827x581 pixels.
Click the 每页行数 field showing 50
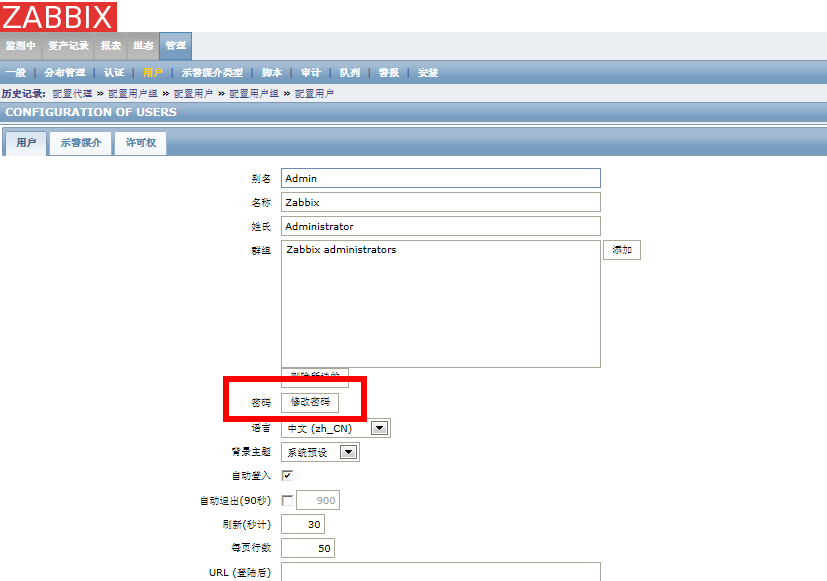point(308,548)
